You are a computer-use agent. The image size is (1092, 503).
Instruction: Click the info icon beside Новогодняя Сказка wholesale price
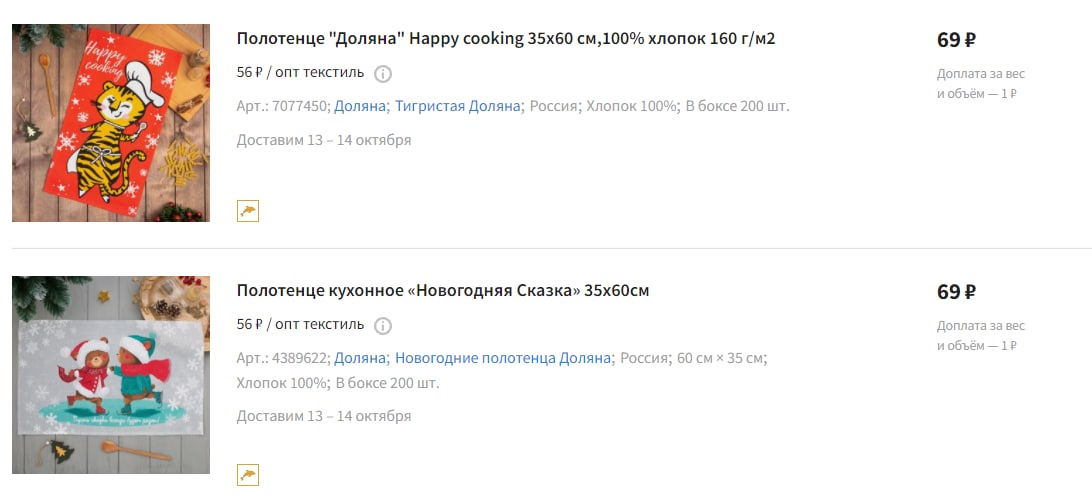(383, 325)
